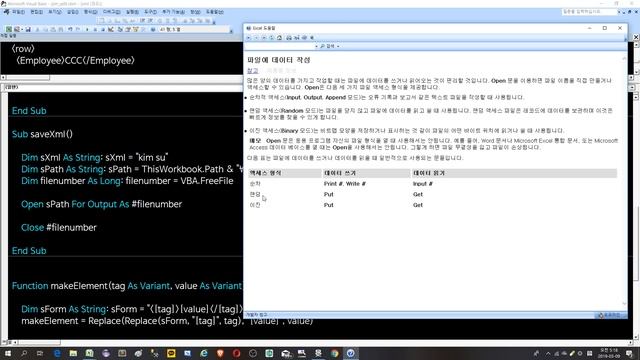
Task: Click Change Font Size icon in Help toolbar
Action: [x=296, y=38]
